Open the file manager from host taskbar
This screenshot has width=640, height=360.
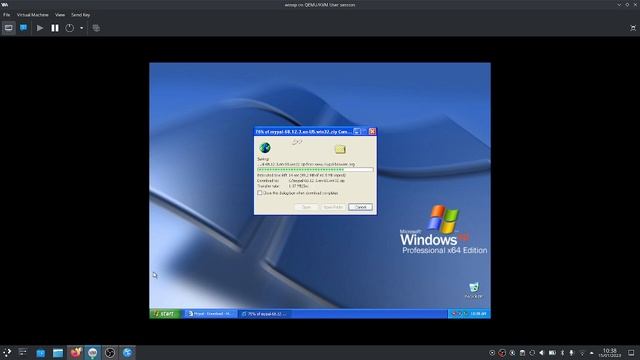point(58,353)
